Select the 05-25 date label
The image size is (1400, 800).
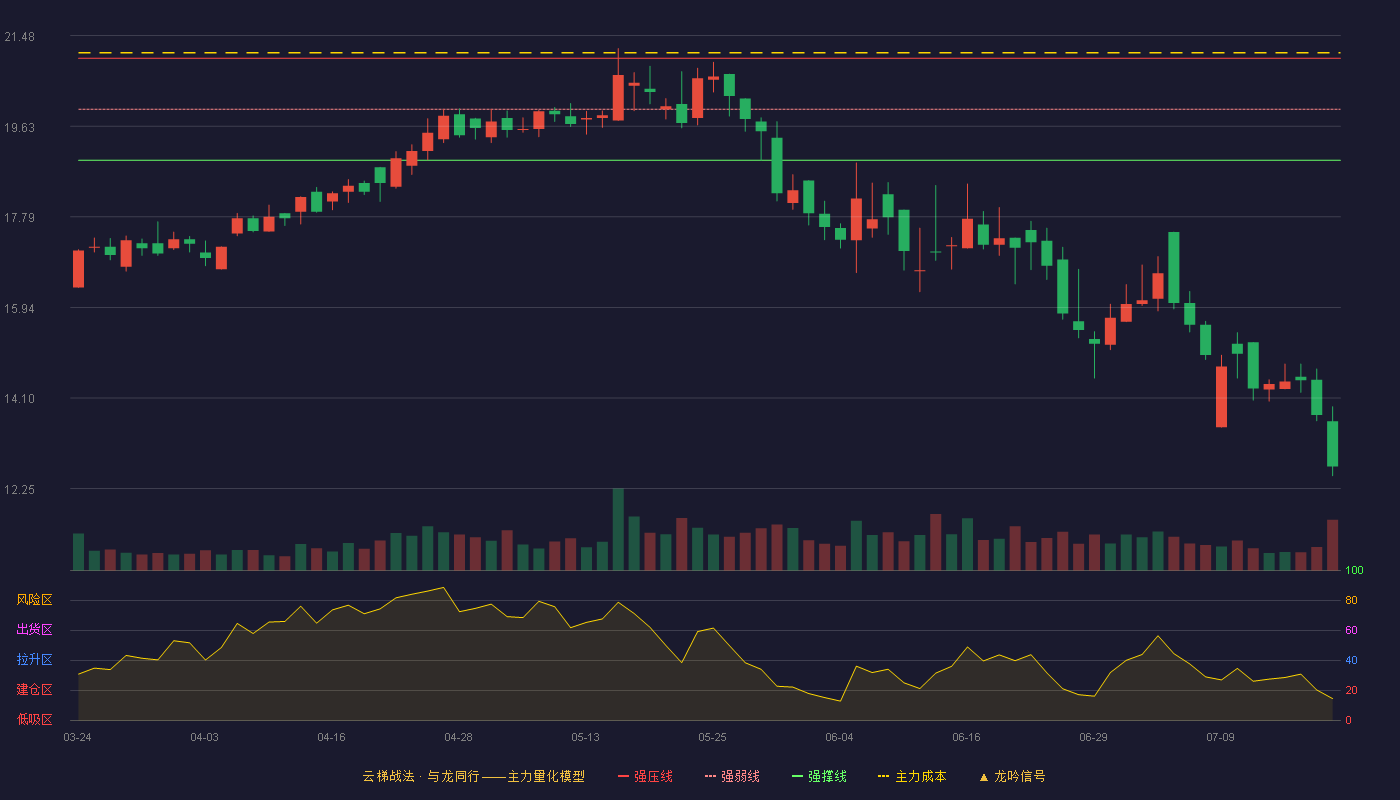pyautogui.click(x=712, y=737)
